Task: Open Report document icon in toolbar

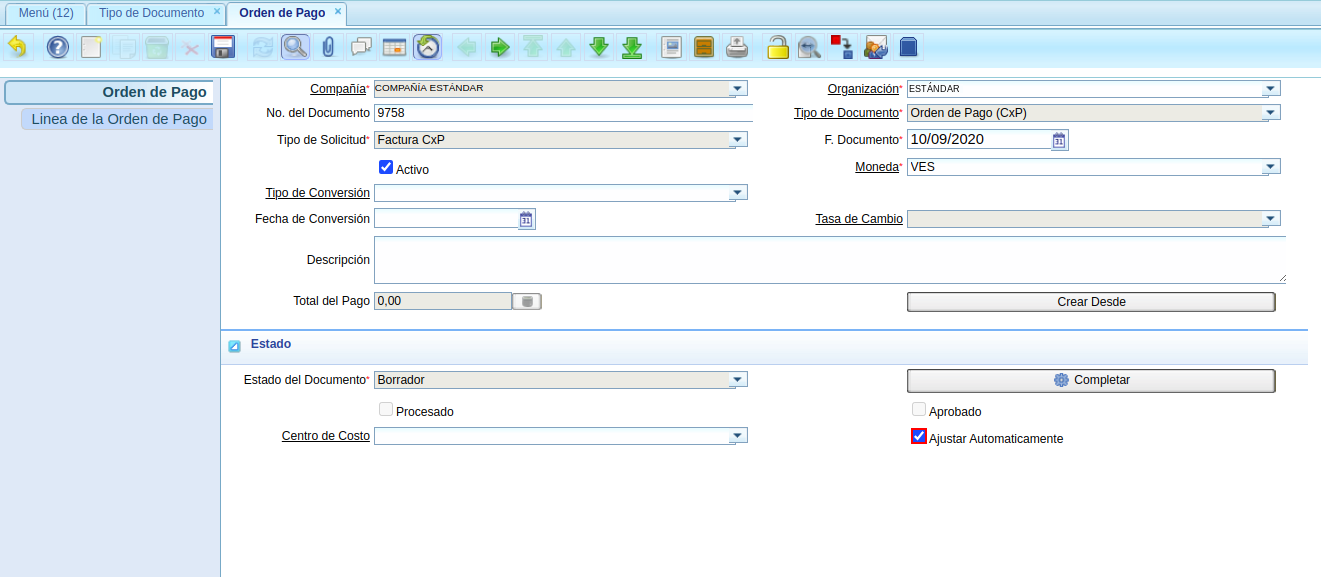Action: 672,47
